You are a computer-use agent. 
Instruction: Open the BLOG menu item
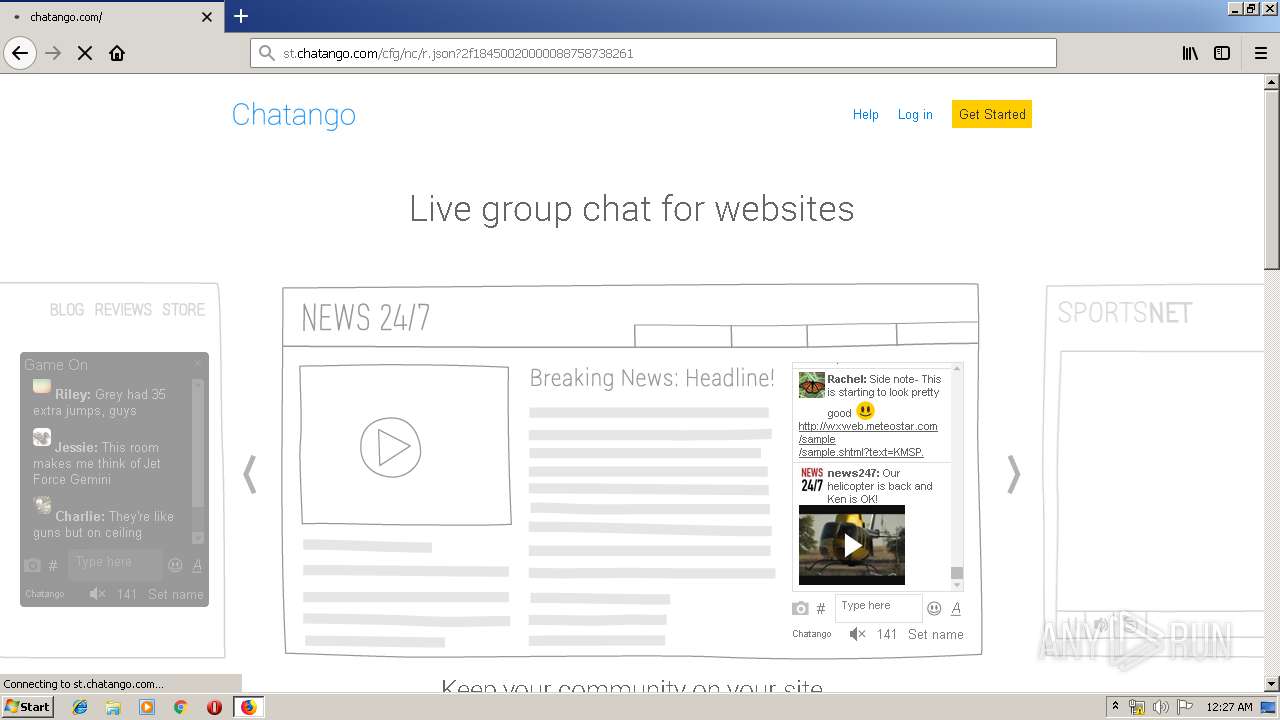pos(67,310)
